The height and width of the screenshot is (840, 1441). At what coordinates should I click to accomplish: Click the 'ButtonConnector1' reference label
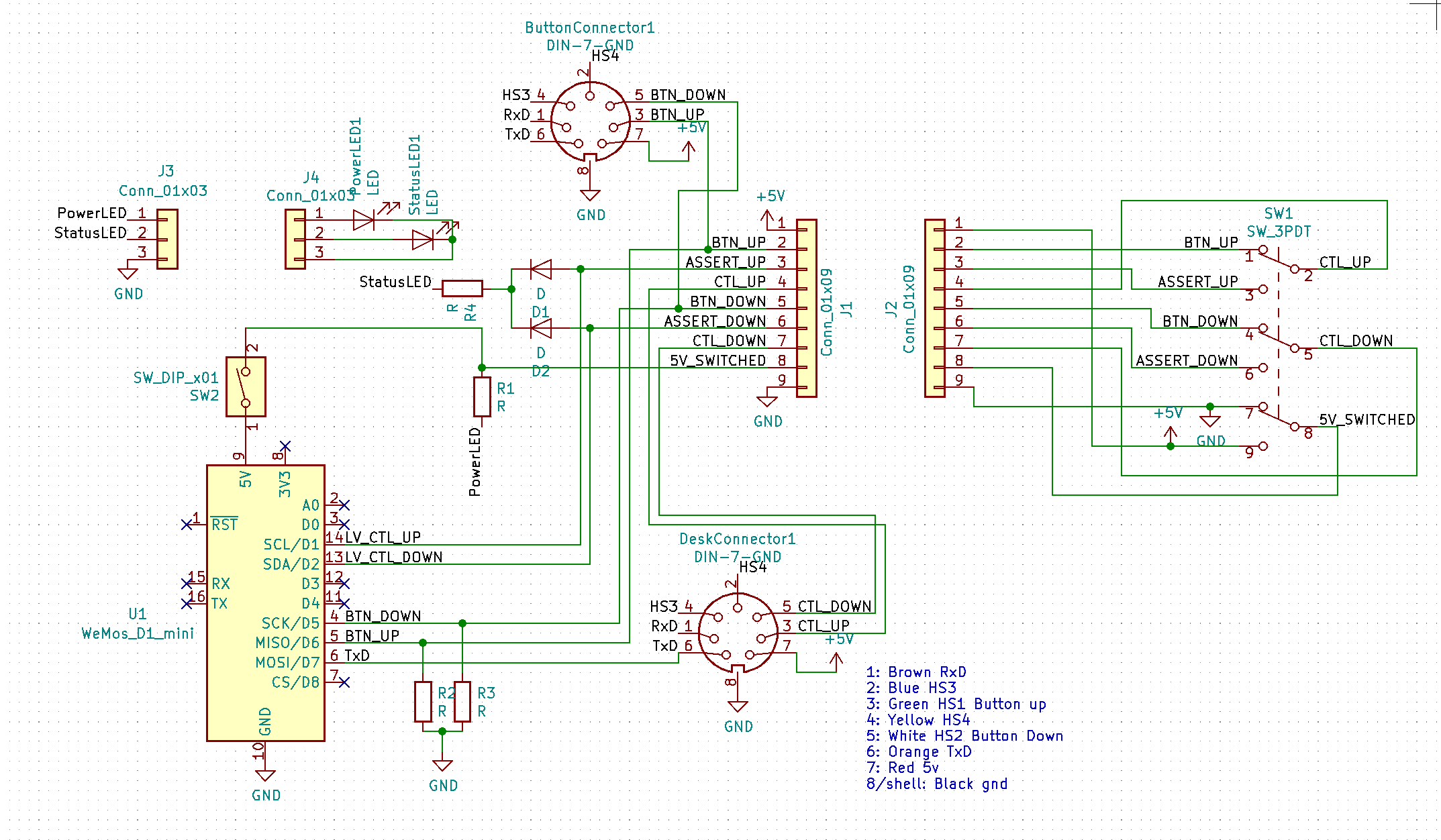590,28
